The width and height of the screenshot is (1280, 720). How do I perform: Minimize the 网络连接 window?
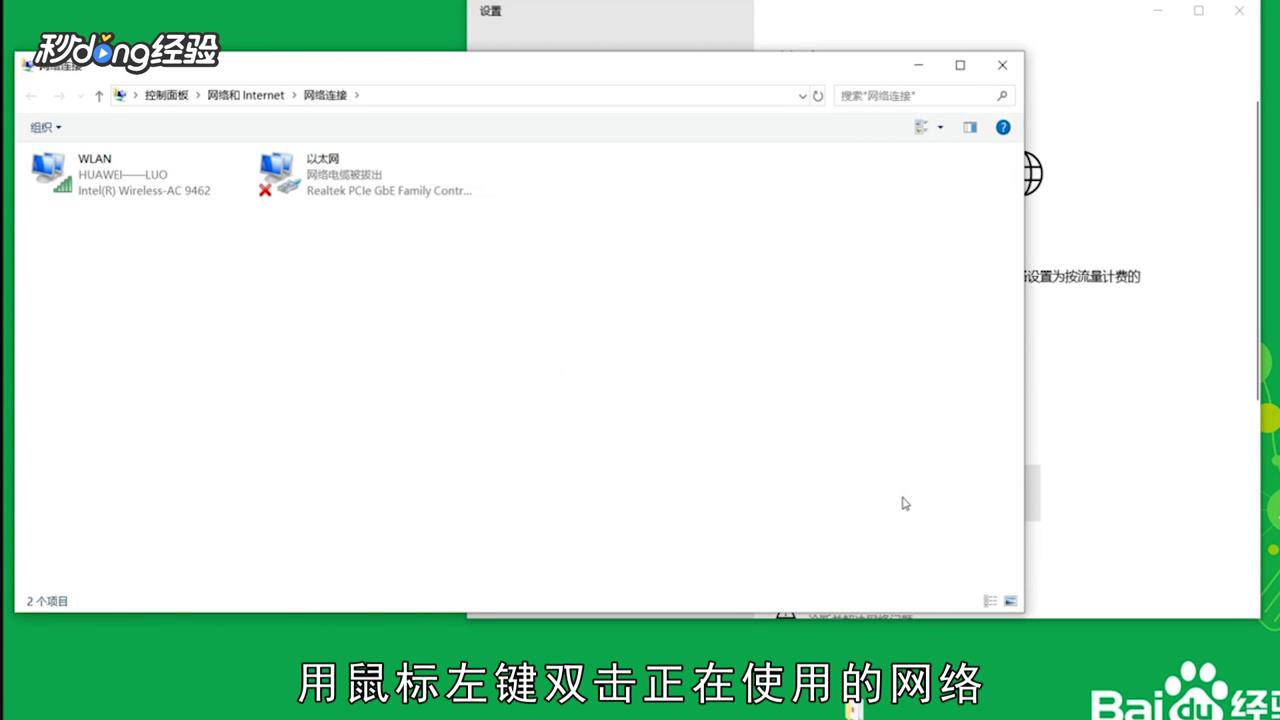(x=919, y=65)
